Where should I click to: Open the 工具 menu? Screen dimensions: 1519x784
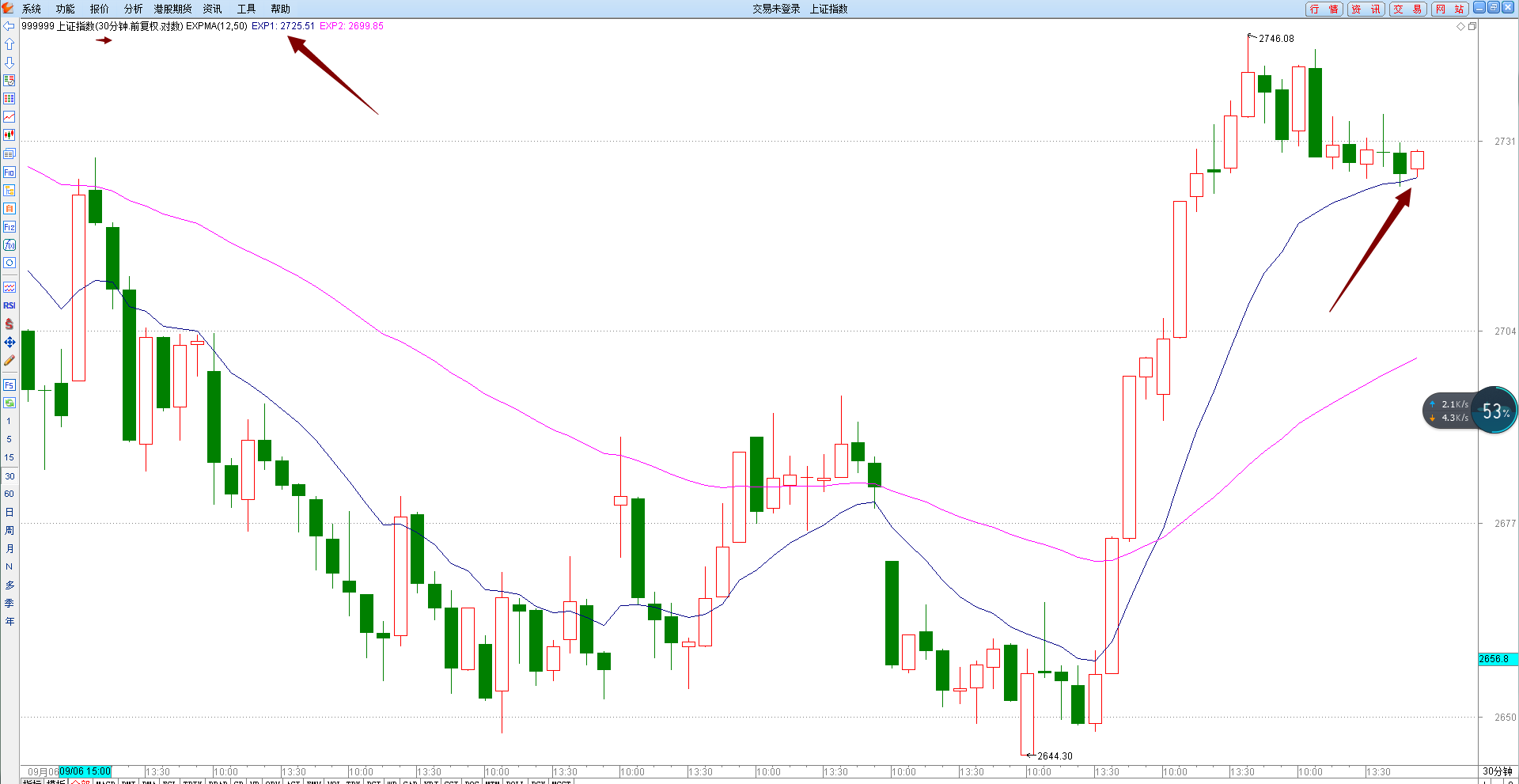click(x=247, y=9)
